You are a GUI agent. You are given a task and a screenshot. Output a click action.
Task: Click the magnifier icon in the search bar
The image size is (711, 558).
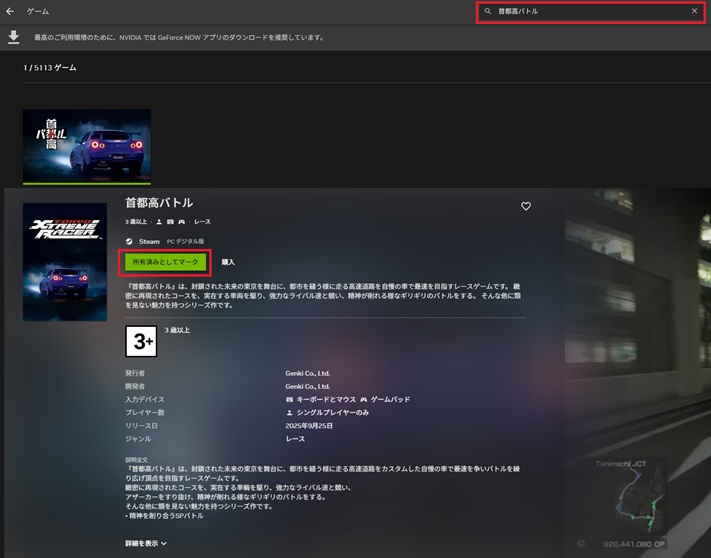tap(488, 11)
